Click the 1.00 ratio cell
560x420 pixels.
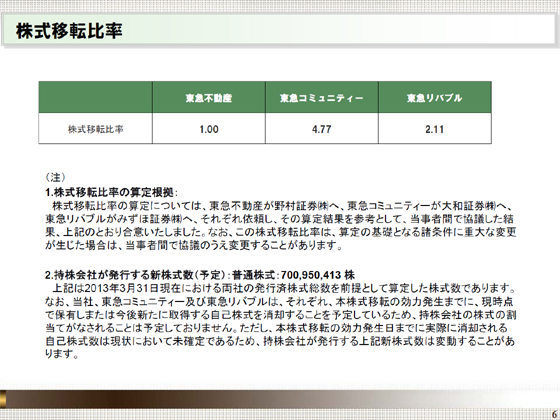[x=209, y=129]
